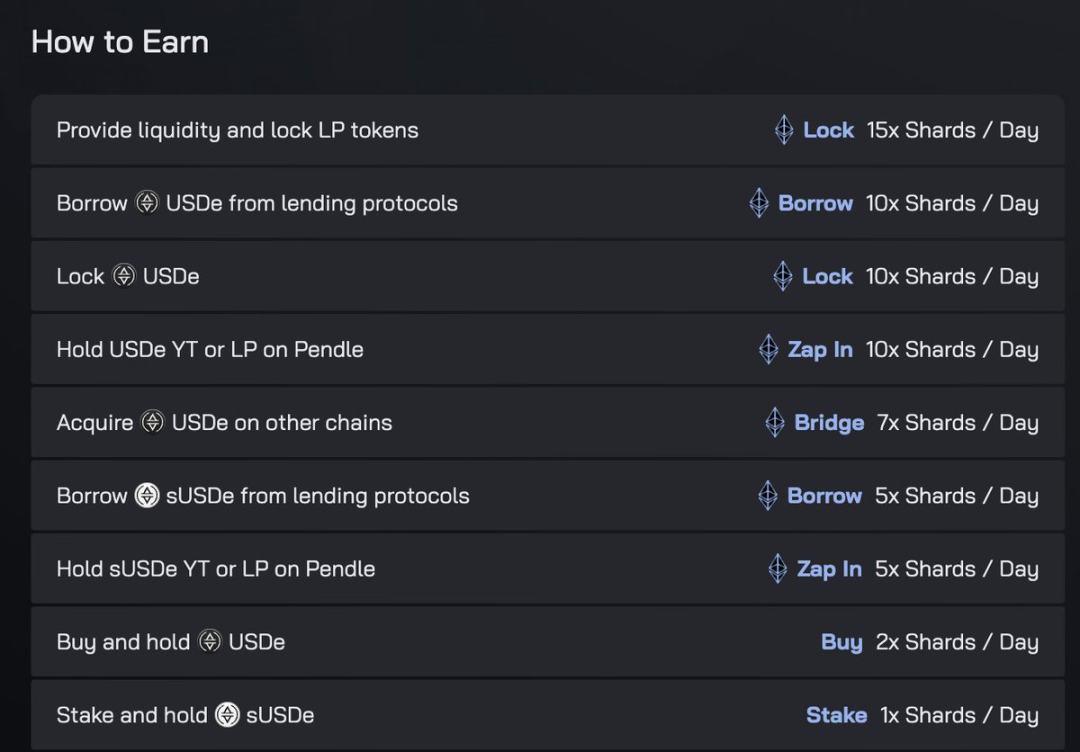Click the diamond icon beside Zap In for USDe
Screen dimensions: 1080x752
768,349
